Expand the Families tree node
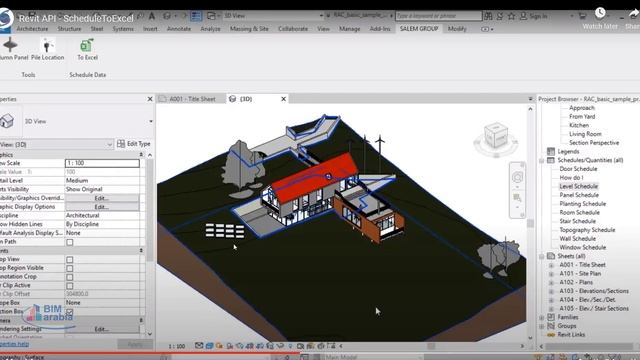The width and height of the screenshot is (640, 360). pos(542,318)
